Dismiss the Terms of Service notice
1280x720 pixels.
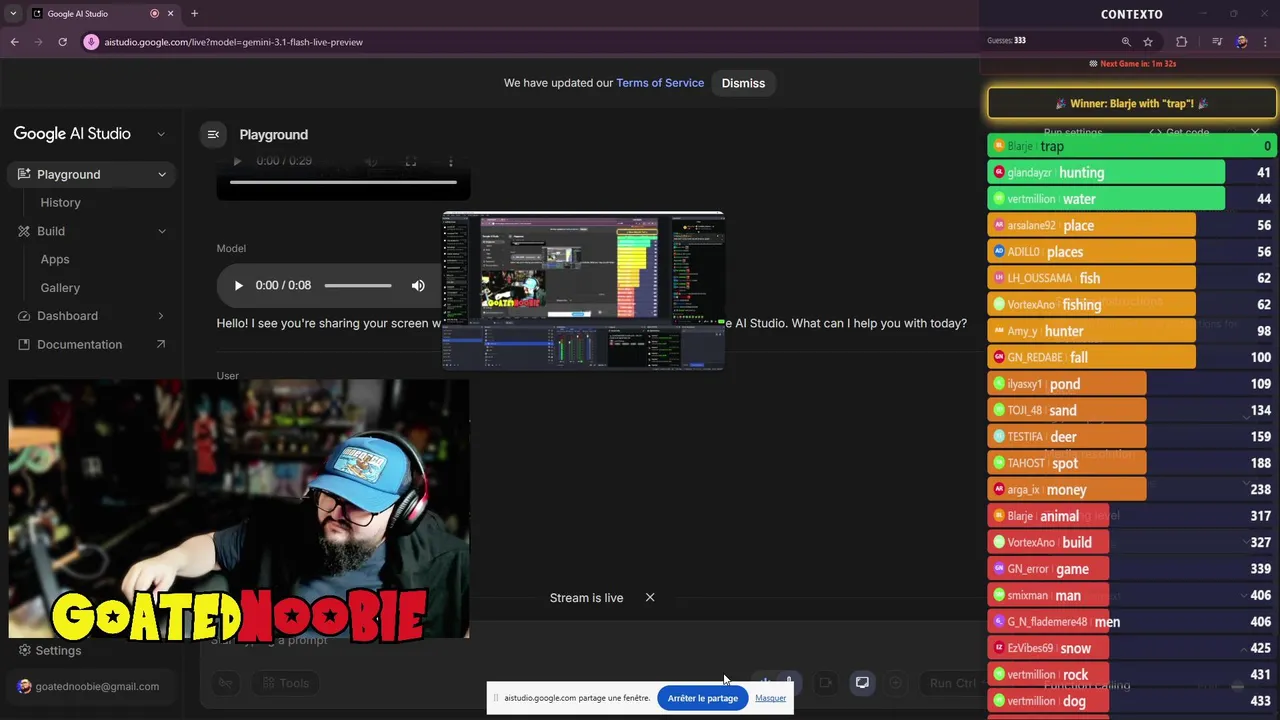point(743,83)
